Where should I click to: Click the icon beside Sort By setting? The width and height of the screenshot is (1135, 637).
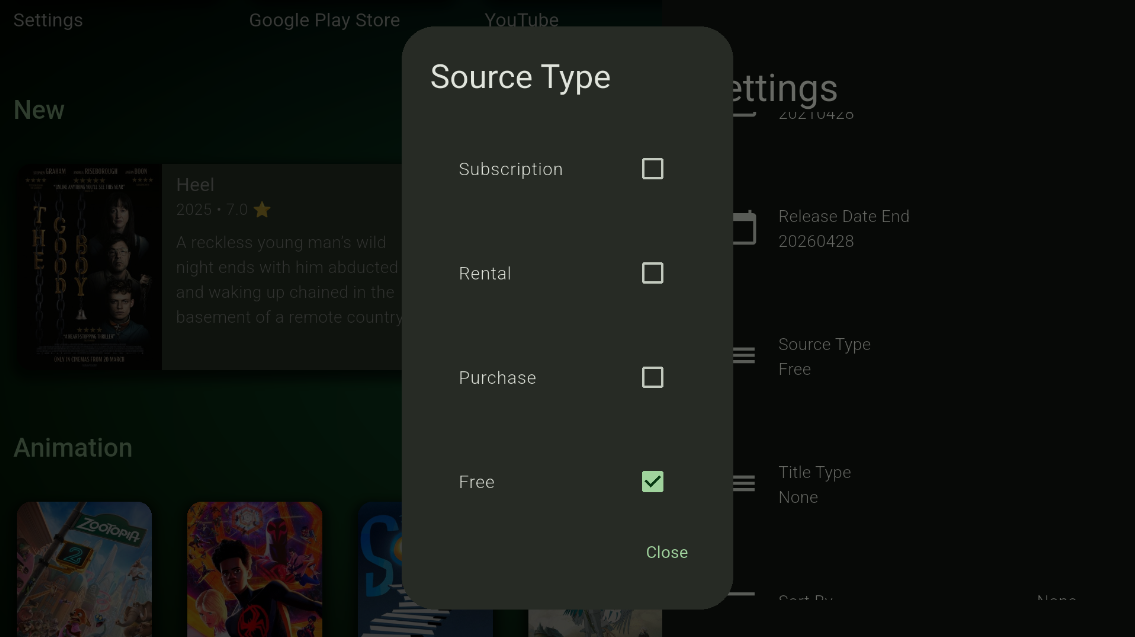point(742,597)
